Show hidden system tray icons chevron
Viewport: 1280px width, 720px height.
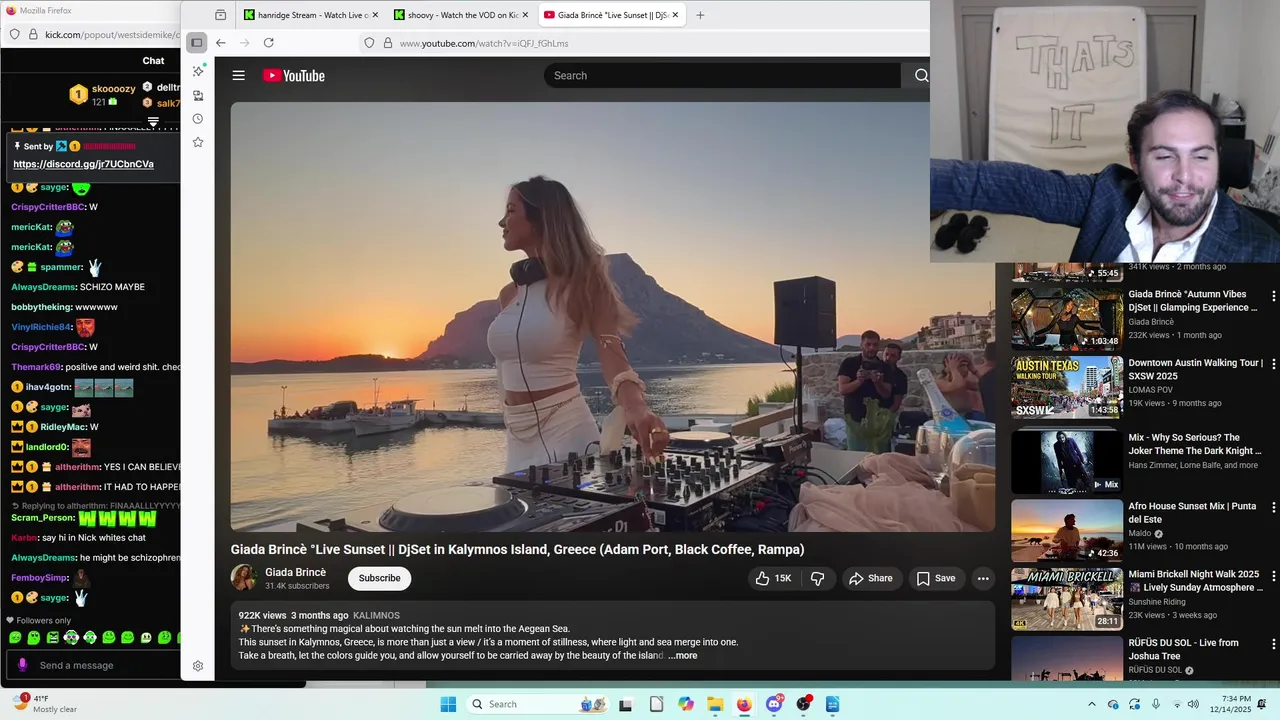(1091, 704)
